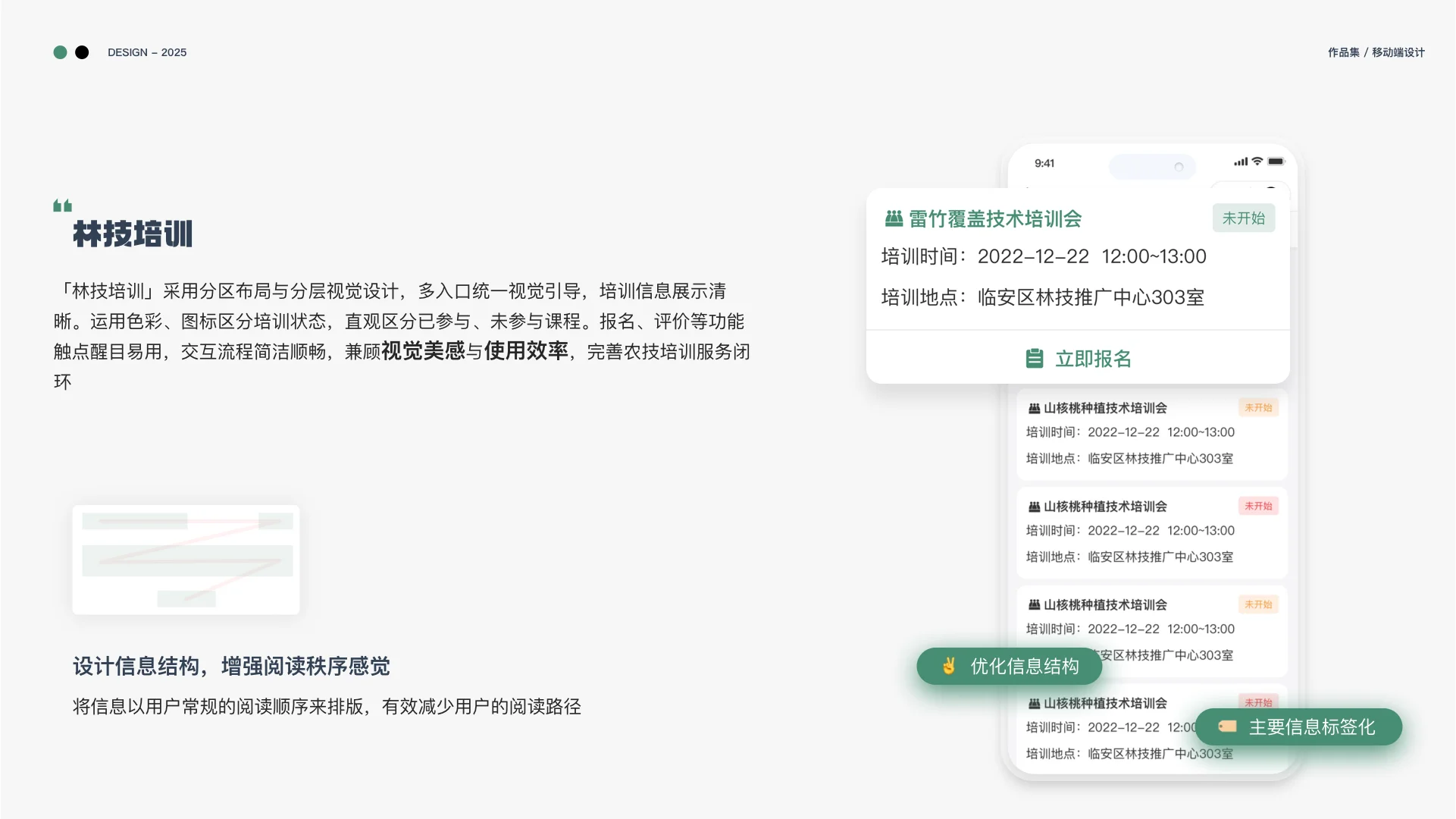Click the tag icon on 主要信息标签化
The image size is (1456, 819).
1227,726
